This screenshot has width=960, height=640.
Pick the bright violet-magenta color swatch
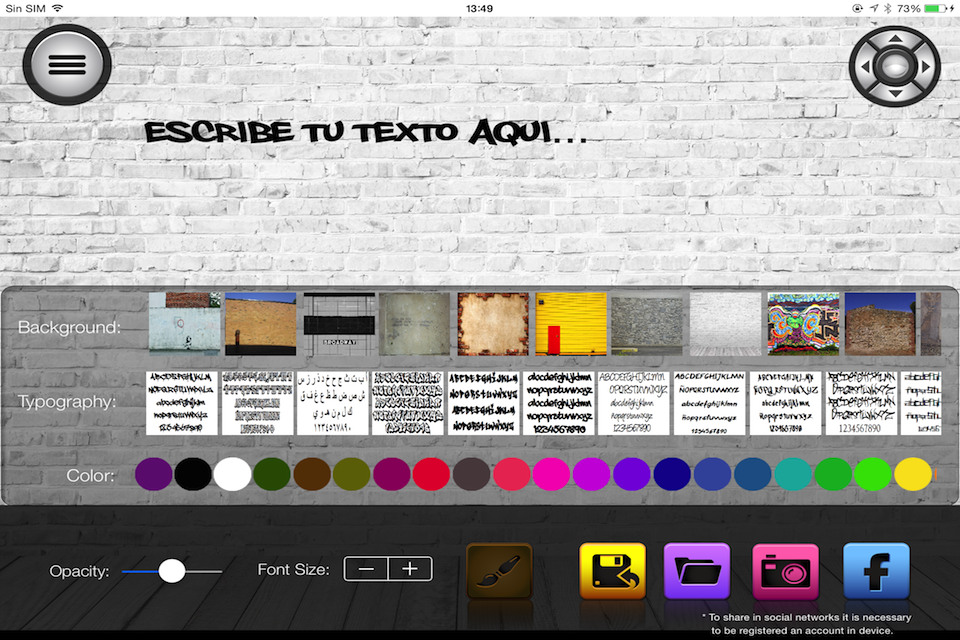[591, 474]
